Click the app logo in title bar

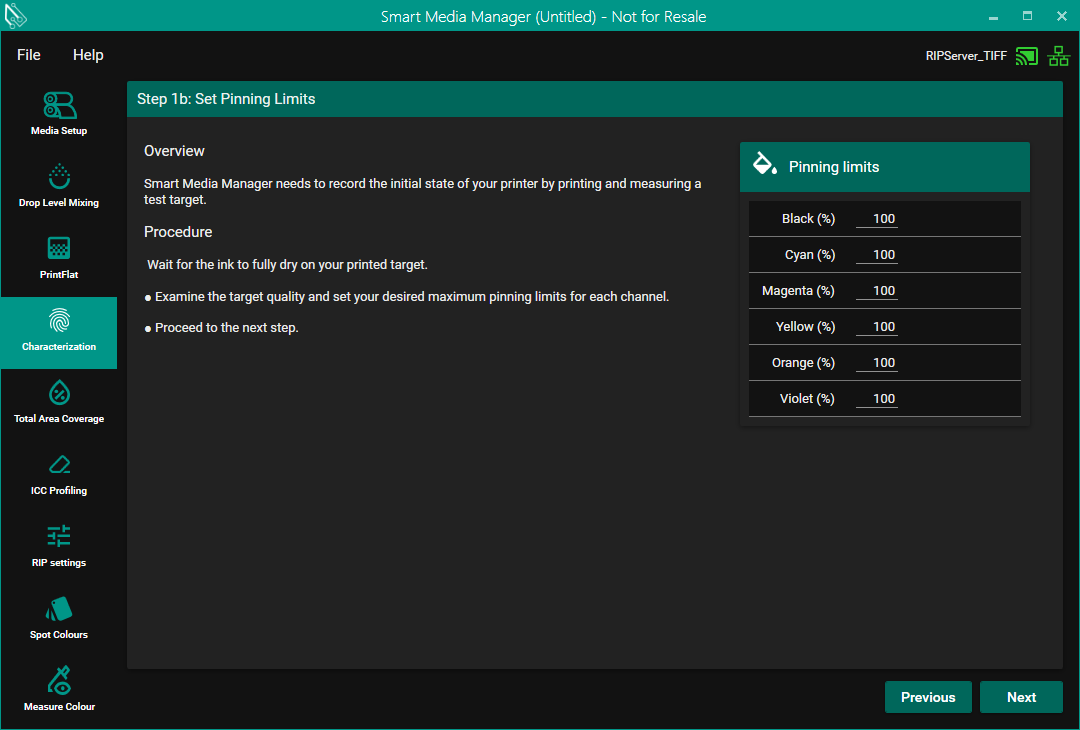(15, 16)
